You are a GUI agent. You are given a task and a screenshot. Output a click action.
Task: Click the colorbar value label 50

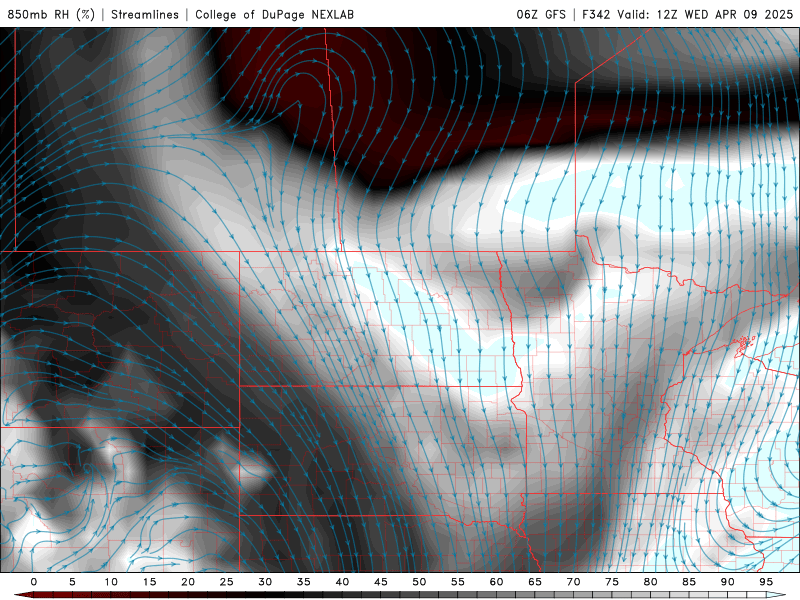click(419, 582)
